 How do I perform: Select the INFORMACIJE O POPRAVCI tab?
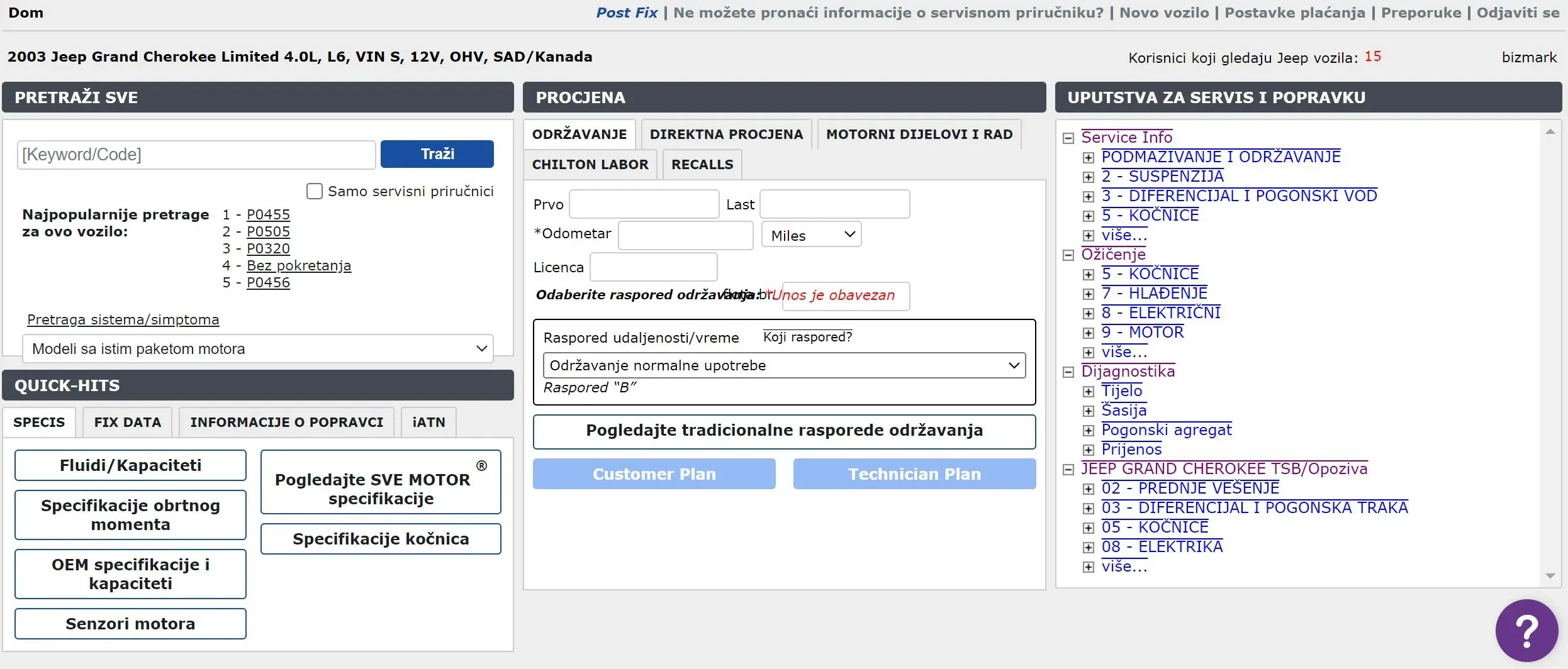[x=287, y=422]
